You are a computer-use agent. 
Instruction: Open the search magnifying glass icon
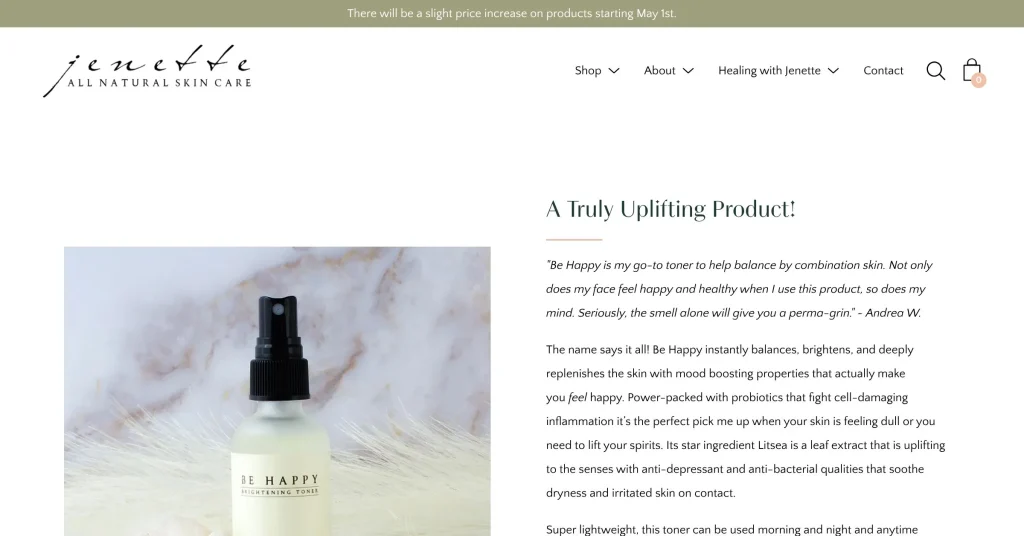coord(935,71)
